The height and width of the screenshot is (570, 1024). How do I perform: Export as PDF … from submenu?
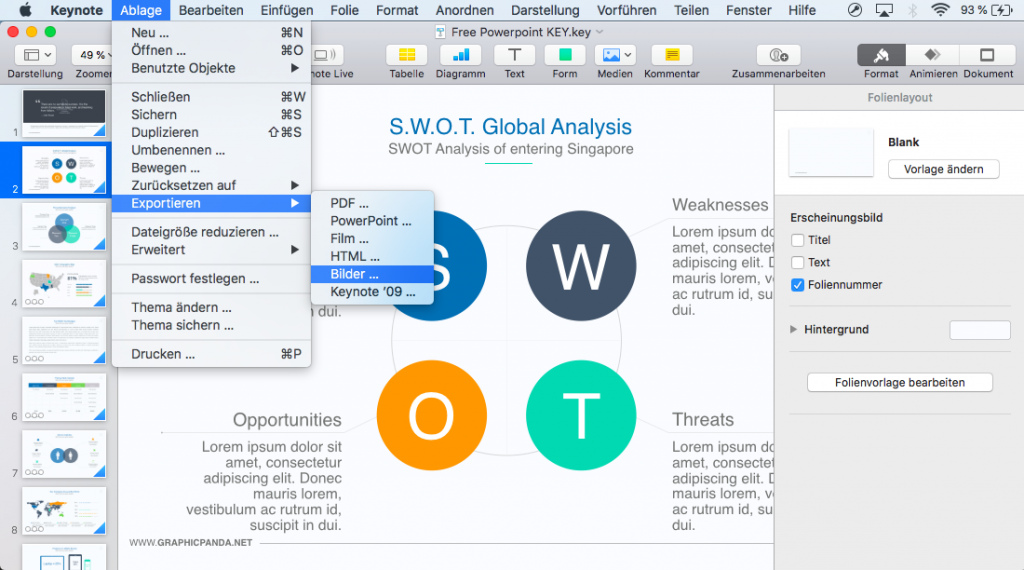pyautogui.click(x=372, y=203)
